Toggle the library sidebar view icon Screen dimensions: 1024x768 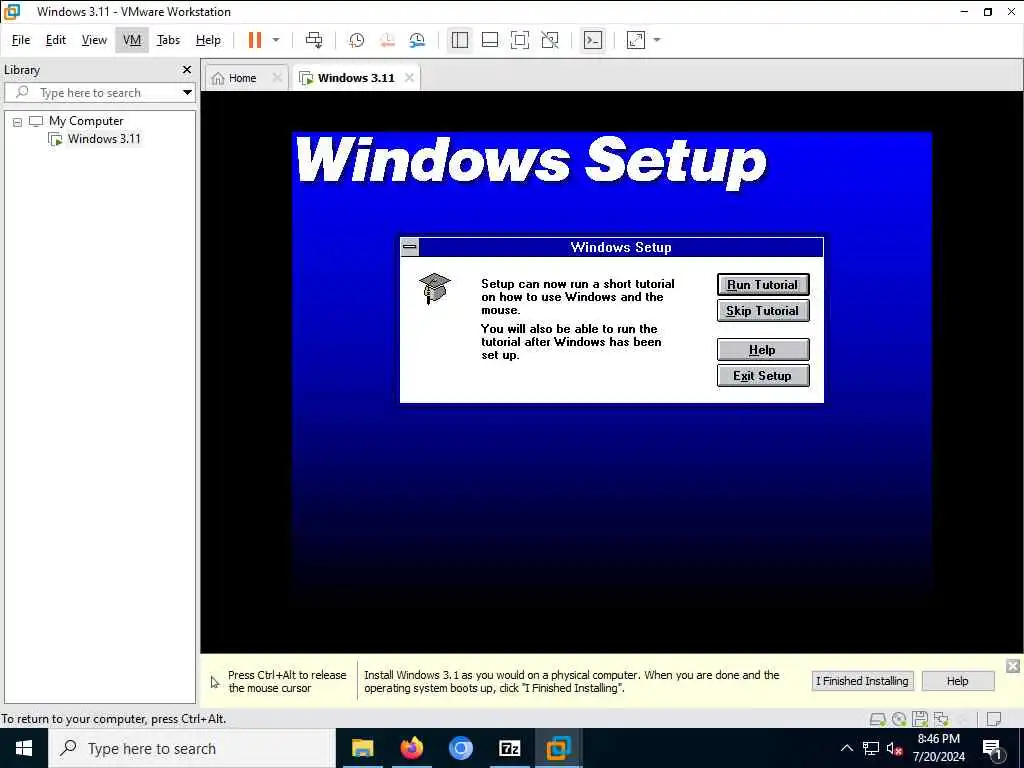pos(460,40)
